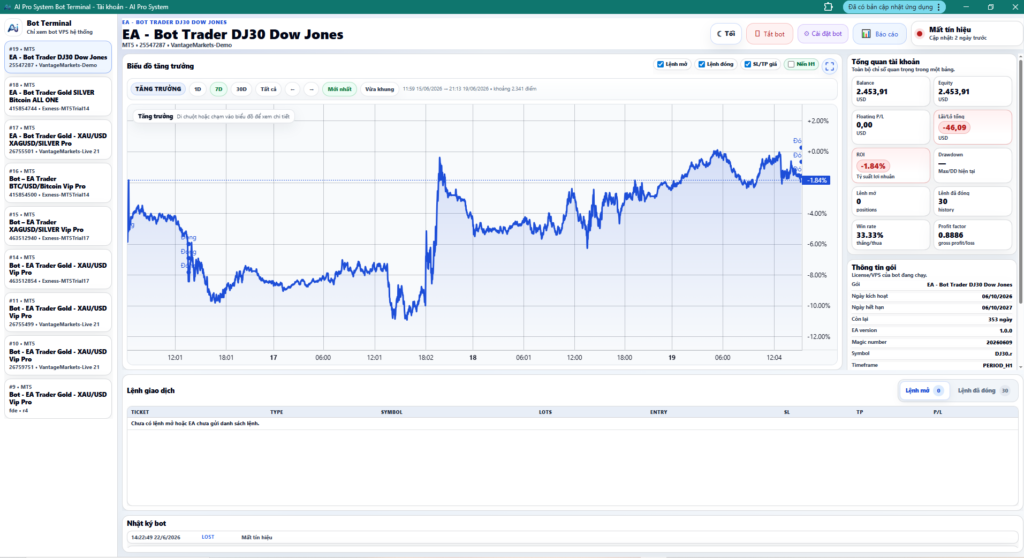Select bot #19 EA - Bot Trader DJ30 Dow Jones
The image size is (1024, 558).
[x=58, y=57]
